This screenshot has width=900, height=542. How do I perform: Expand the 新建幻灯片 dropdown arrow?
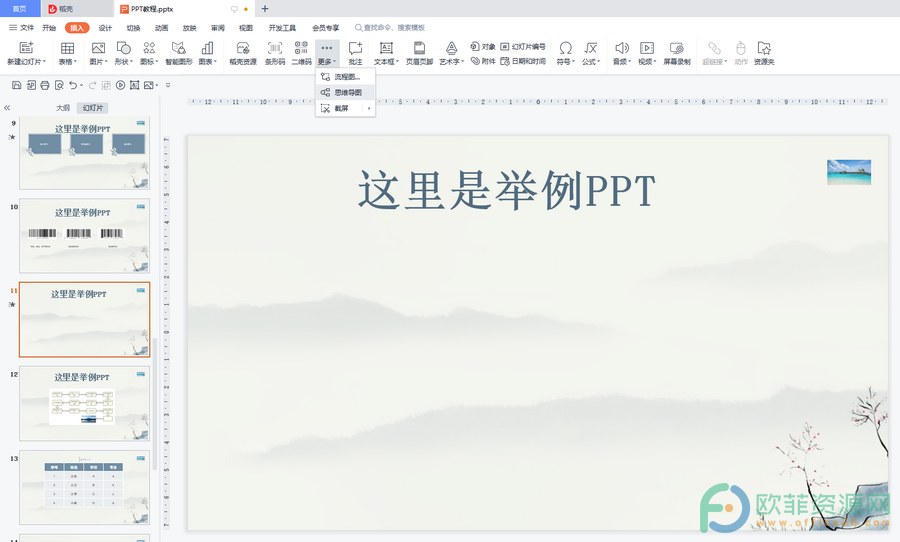44,62
